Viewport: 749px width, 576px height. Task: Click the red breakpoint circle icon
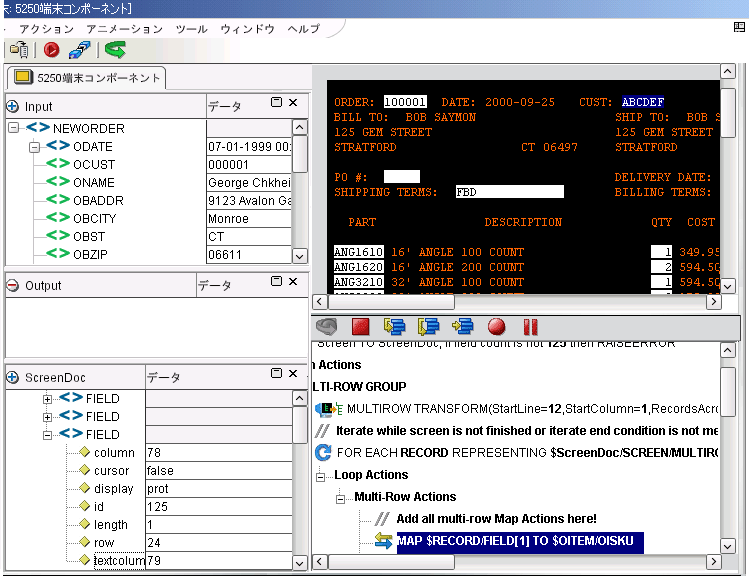pyautogui.click(x=496, y=326)
